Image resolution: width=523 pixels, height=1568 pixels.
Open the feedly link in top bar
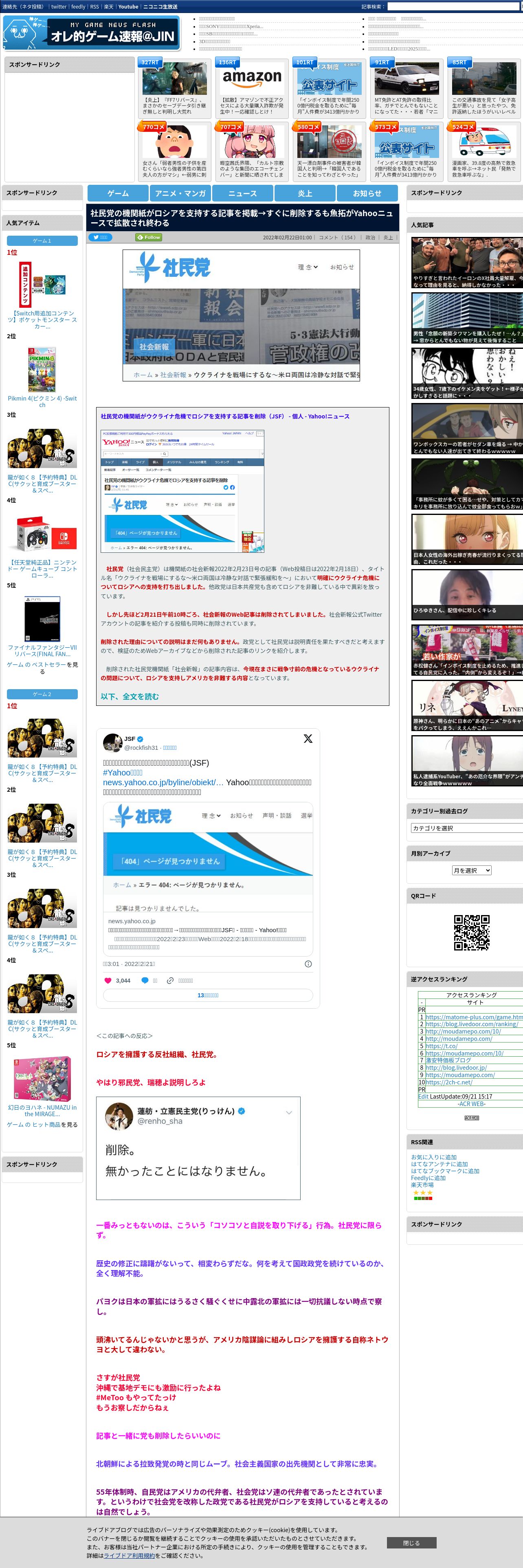pos(78,7)
